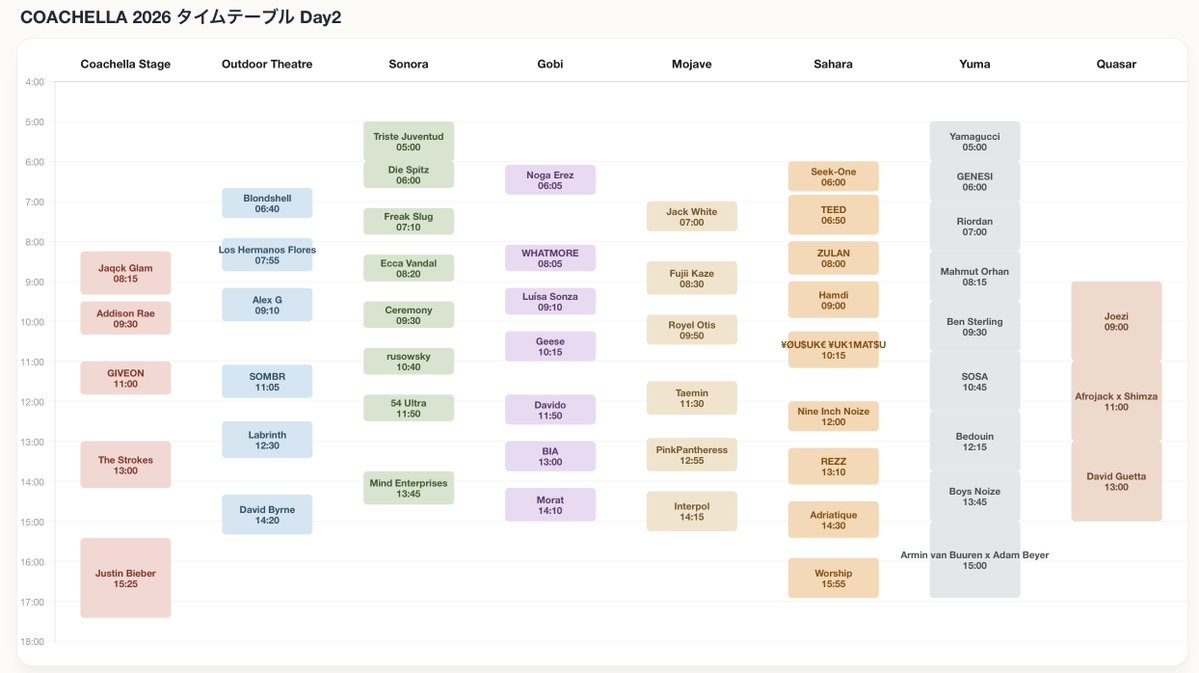
Task: Choose Royel Otis 09:50 block
Action: [691, 330]
